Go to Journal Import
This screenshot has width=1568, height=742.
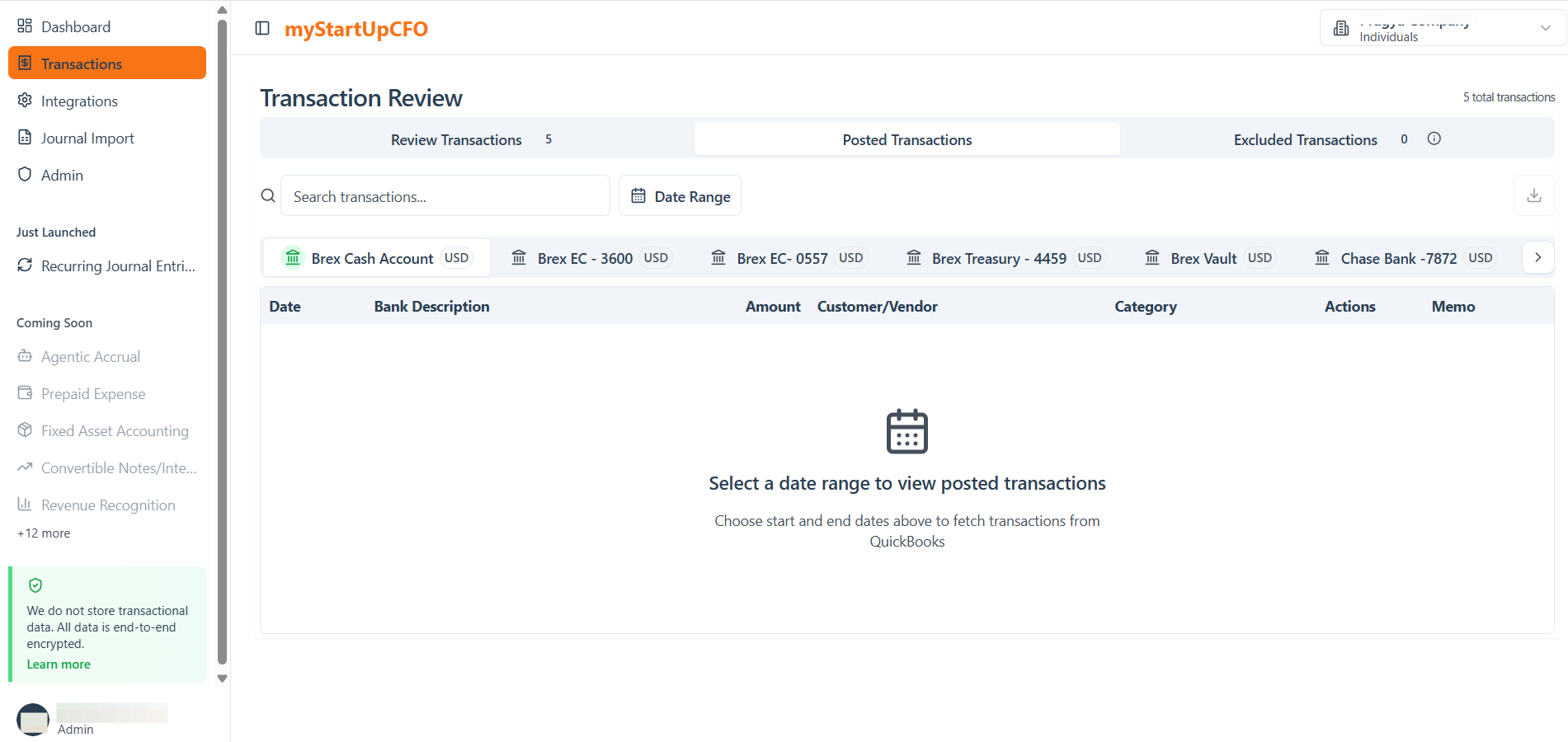[107, 138]
